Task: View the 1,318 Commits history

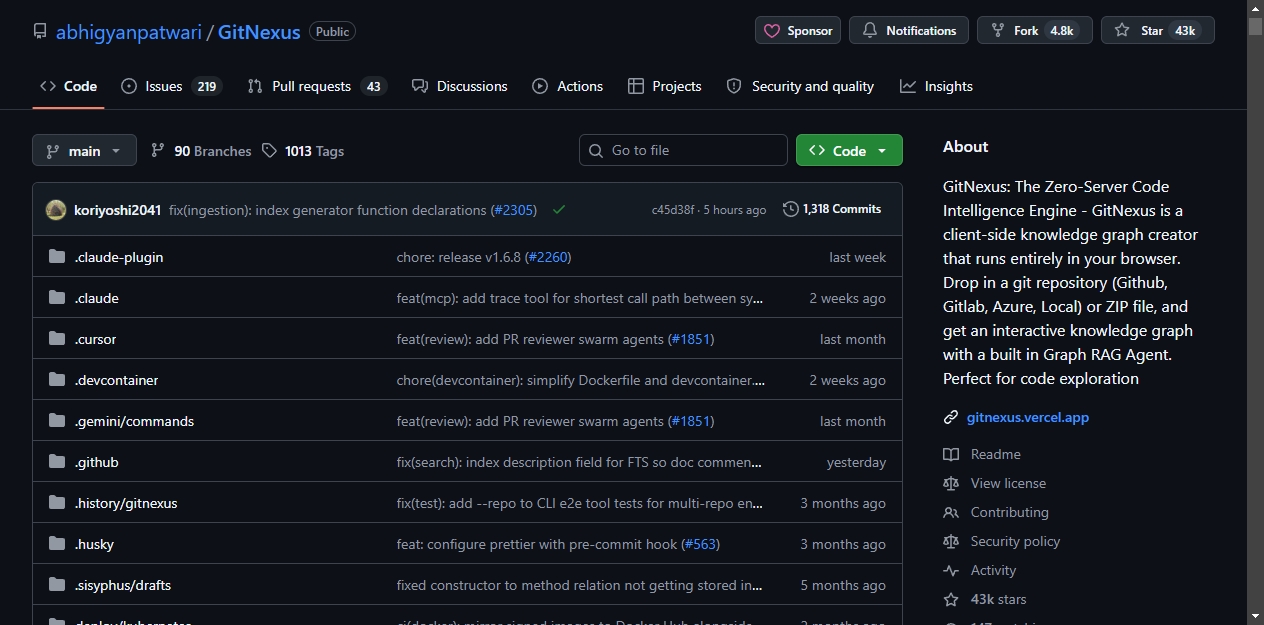Action: 832,209
